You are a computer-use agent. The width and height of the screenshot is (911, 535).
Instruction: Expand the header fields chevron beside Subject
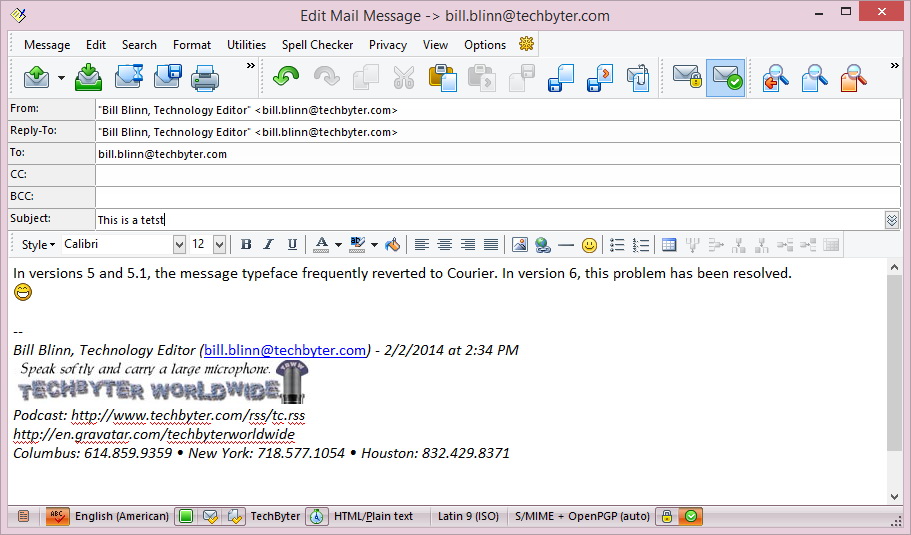[x=892, y=220]
